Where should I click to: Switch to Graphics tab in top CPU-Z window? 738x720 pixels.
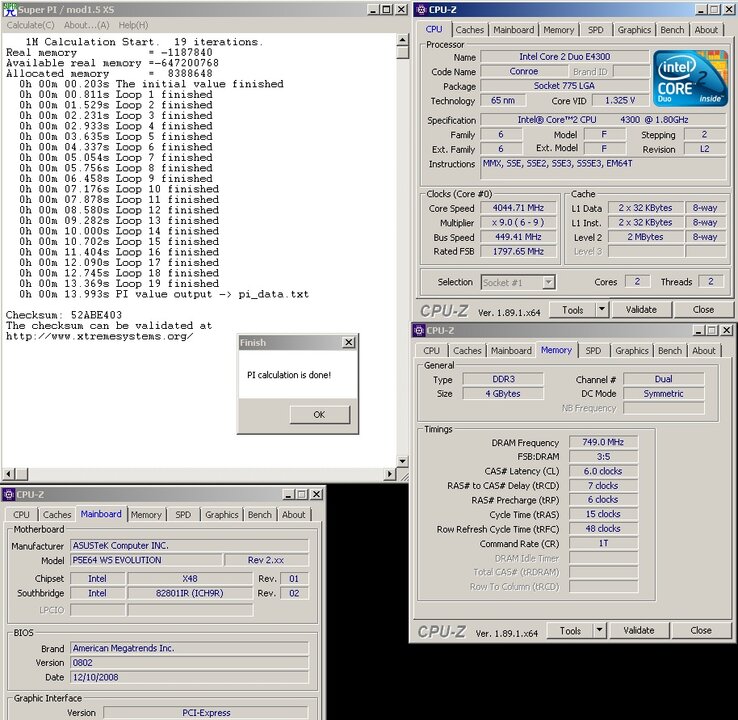point(634,30)
